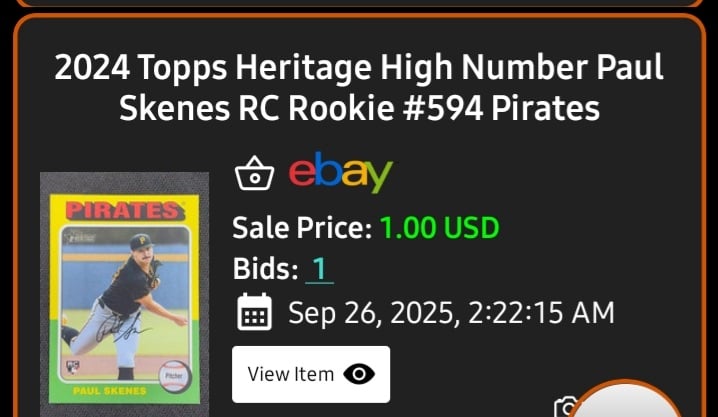Select the previous listing card edge above

point(359,4)
